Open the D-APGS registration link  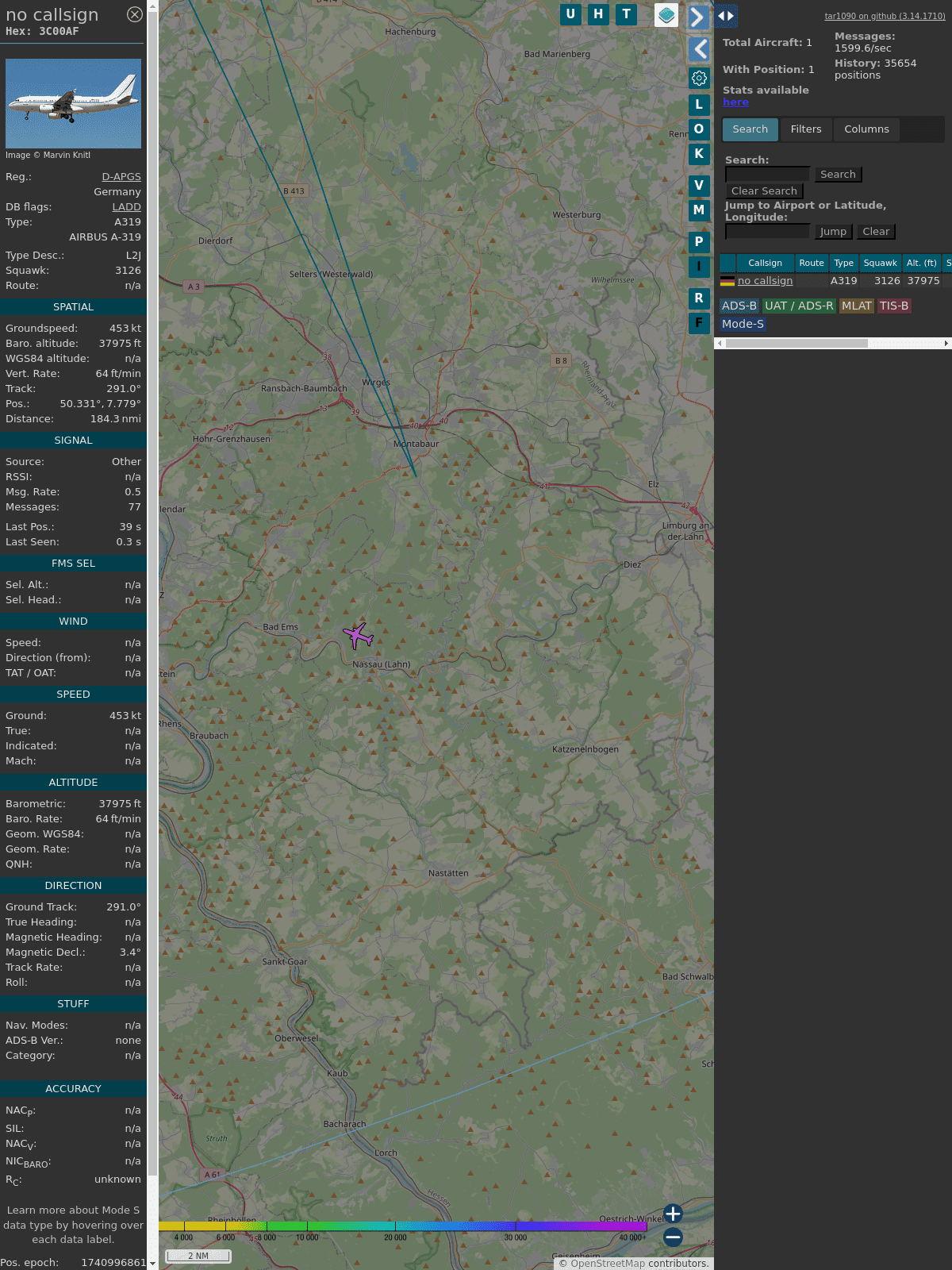pos(121,177)
